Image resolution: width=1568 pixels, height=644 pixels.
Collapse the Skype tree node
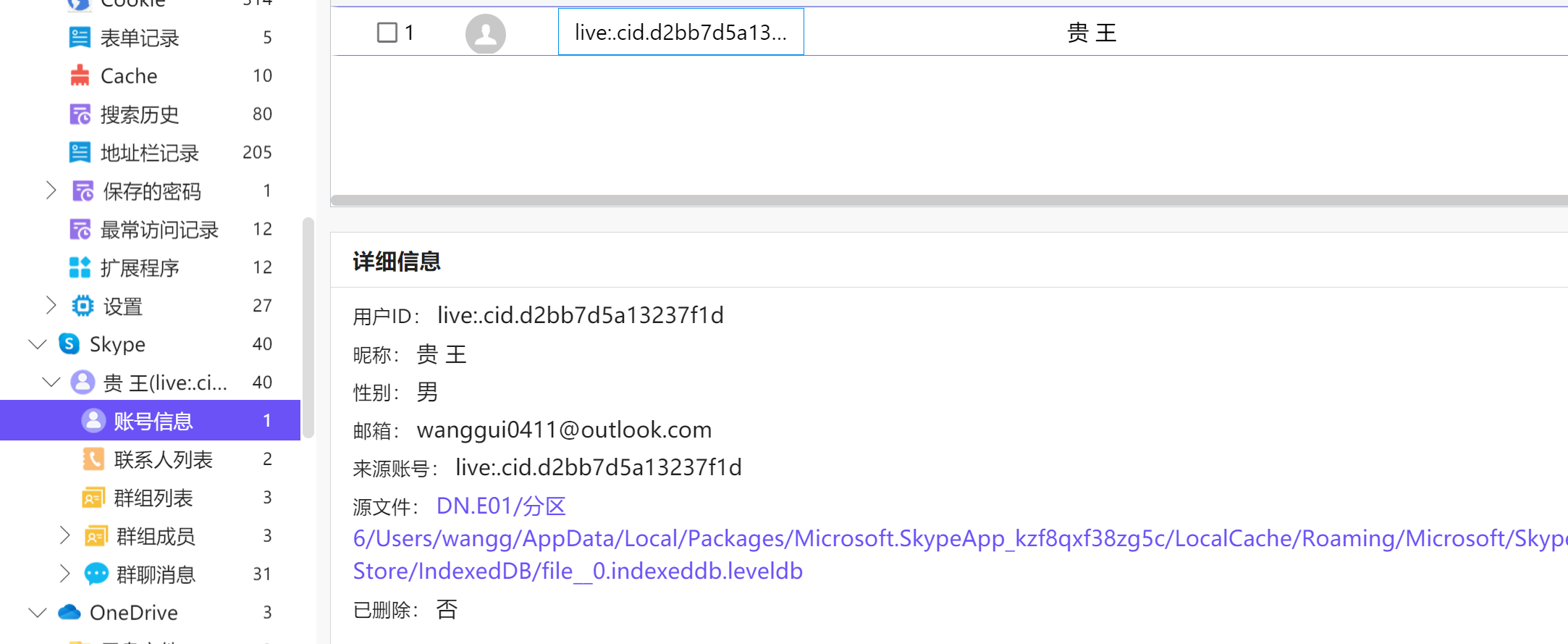[x=38, y=344]
